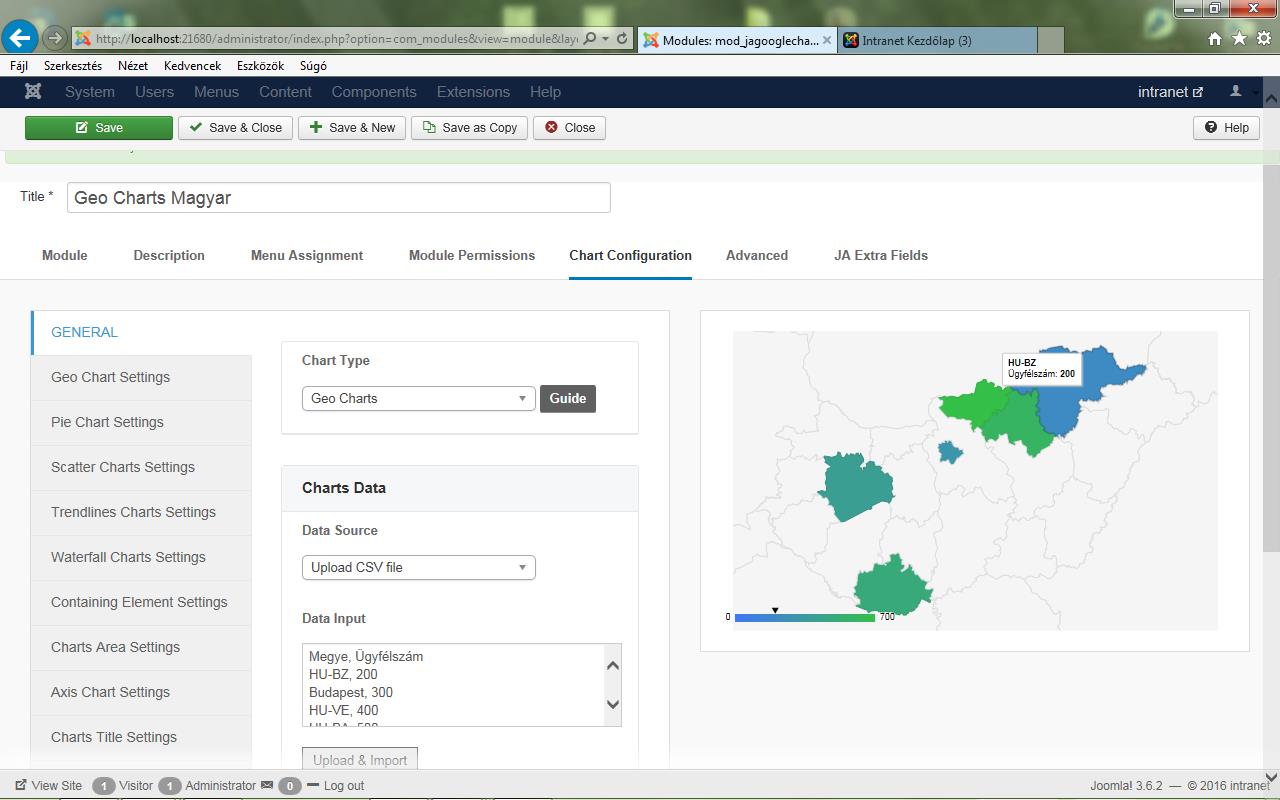Open the user account menu icon
The width and height of the screenshot is (1280, 800).
point(1236,91)
